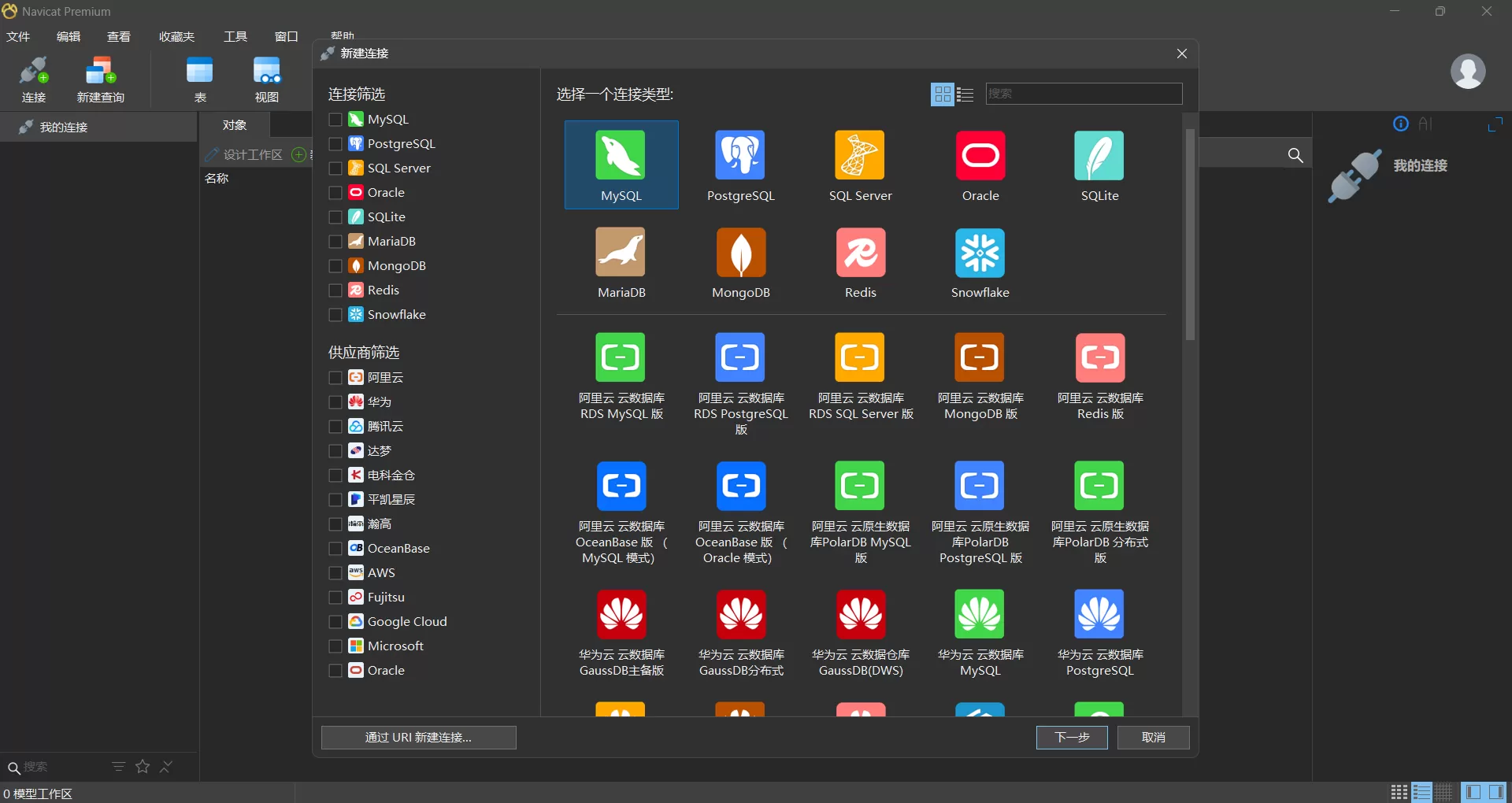Open the filter options beside bottom search
The width and height of the screenshot is (1512, 803).
118,767
